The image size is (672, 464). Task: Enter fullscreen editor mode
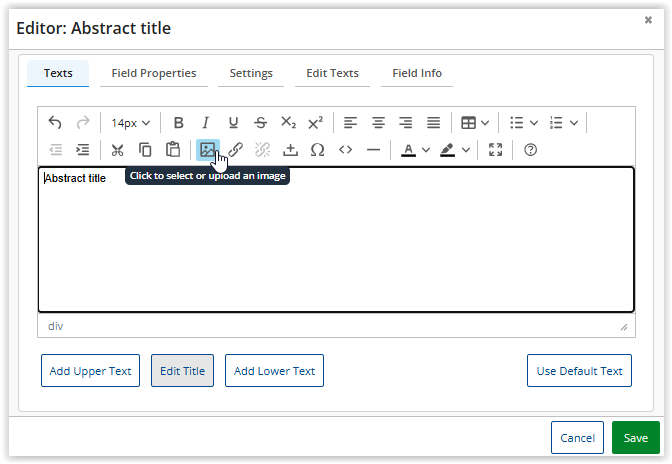[495, 150]
